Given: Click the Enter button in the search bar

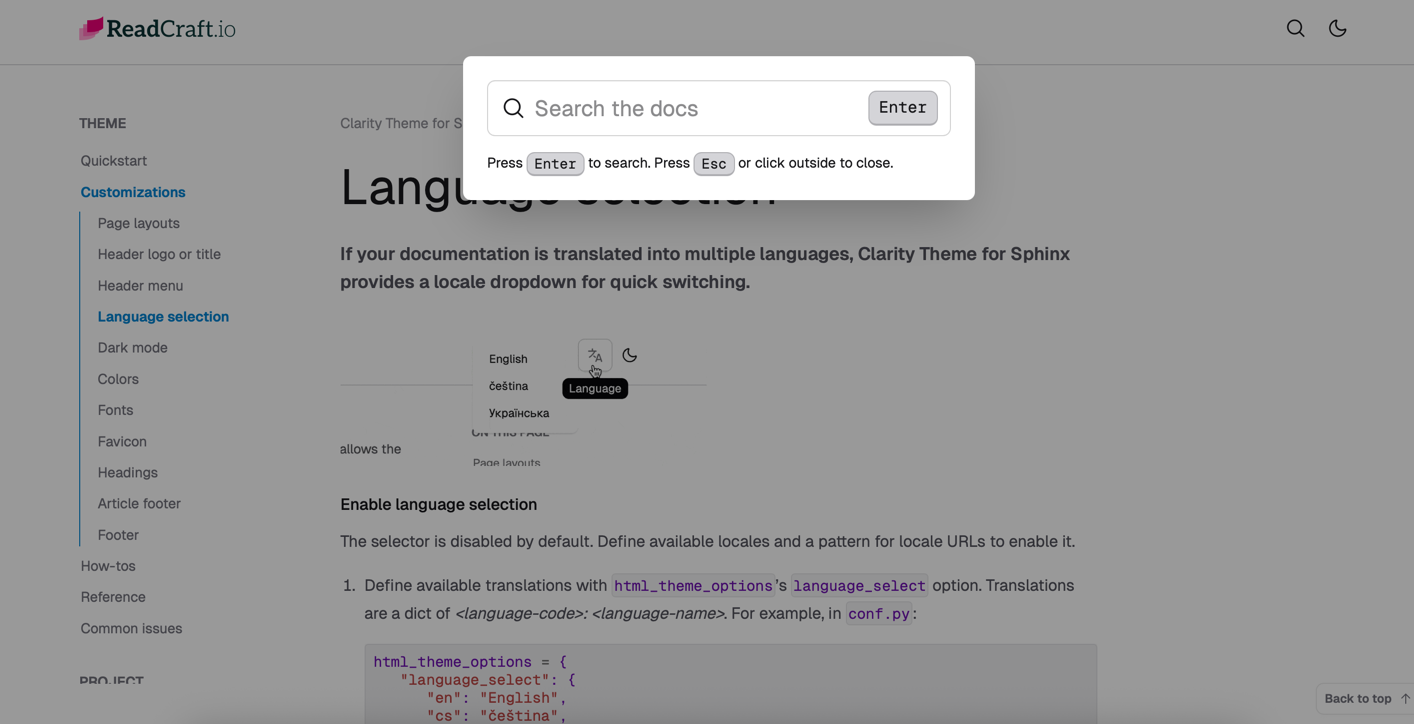Looking at the screenshot, I should click(x=902, y=107).
